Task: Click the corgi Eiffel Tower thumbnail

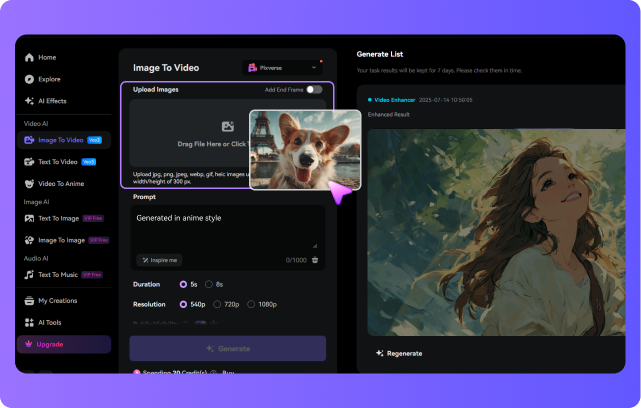Action: [305, 150]
